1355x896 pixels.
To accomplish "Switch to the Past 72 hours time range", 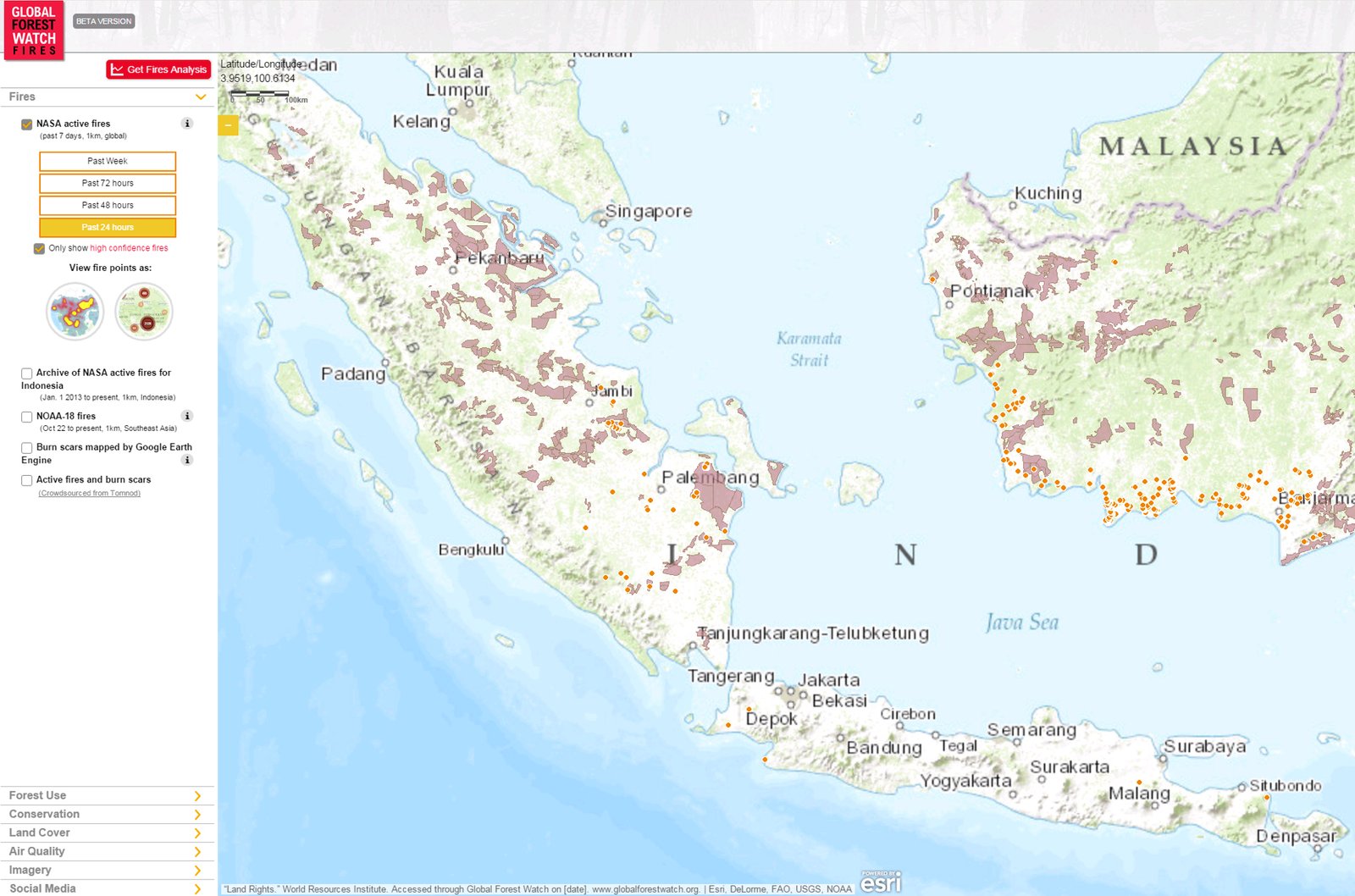I will (x=108, y=183).
